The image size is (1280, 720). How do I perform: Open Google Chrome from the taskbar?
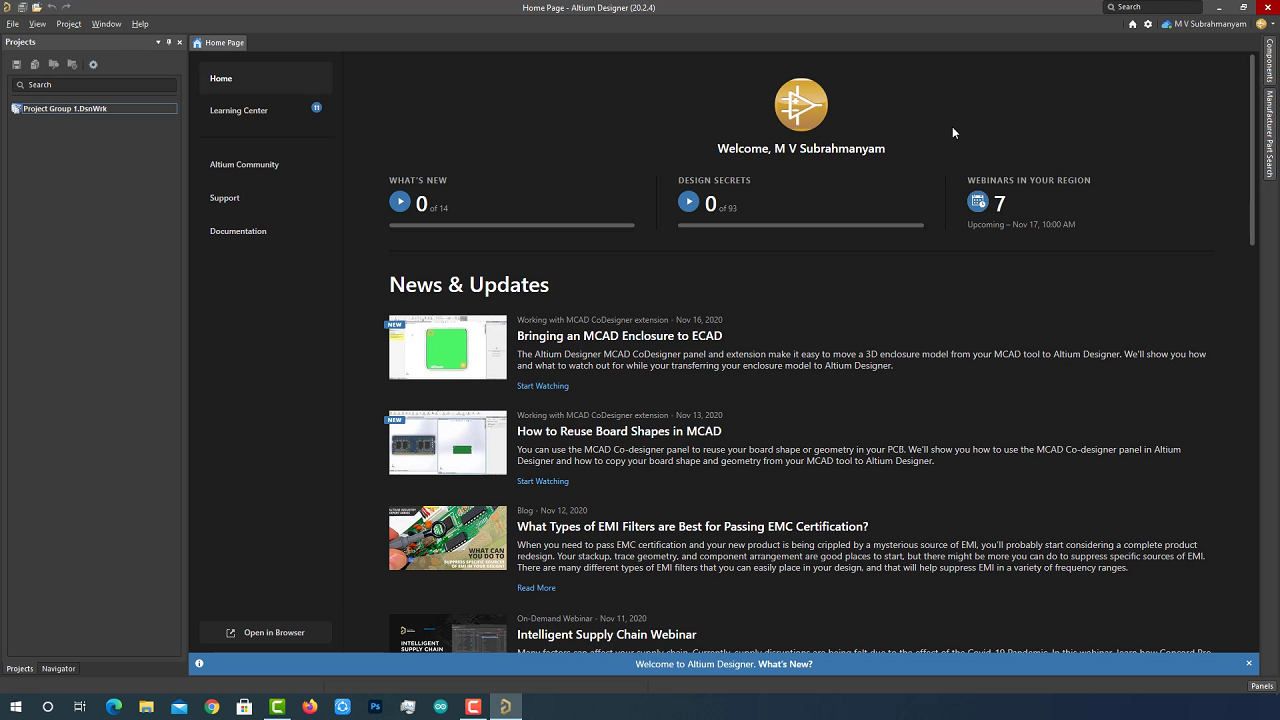(x=212, y=707)
